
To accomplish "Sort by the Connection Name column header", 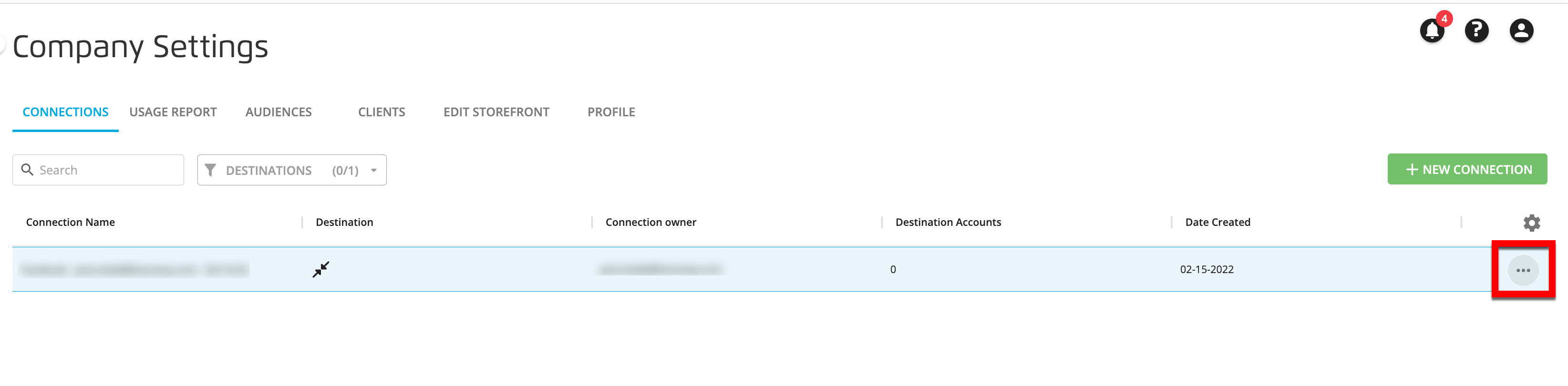I will click(x=71, y=223).
